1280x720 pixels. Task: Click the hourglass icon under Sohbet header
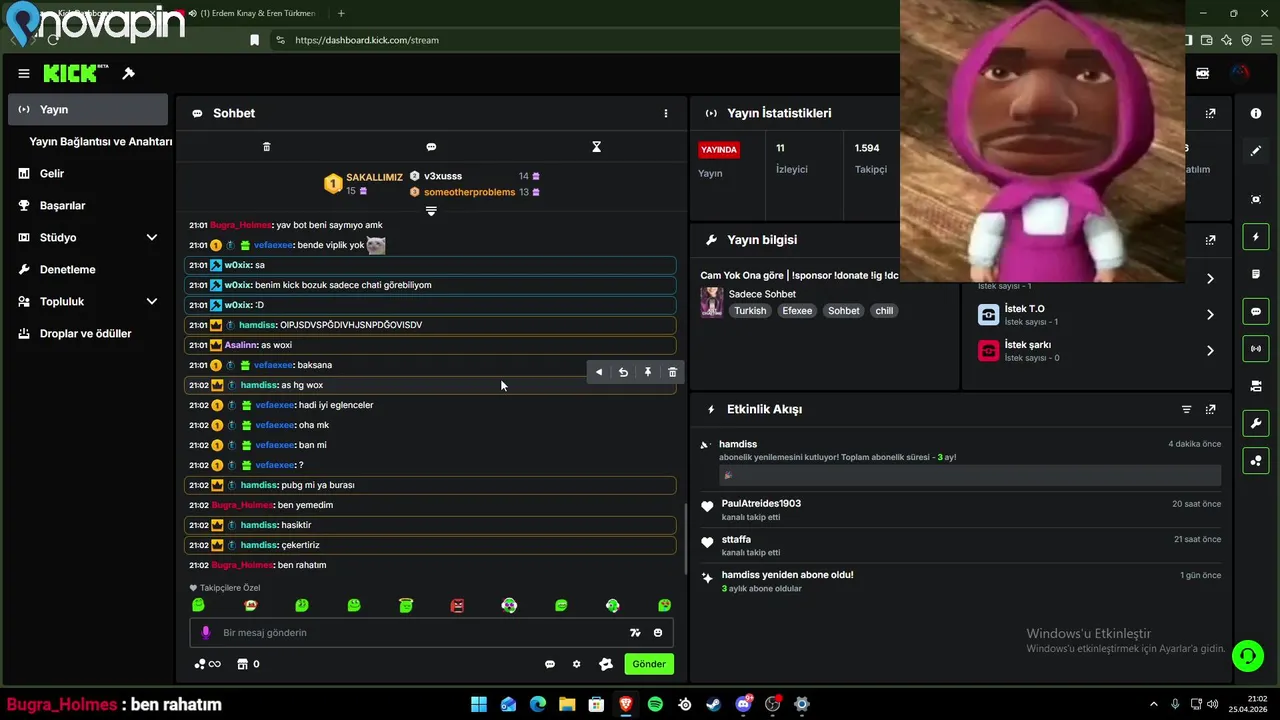(596, 146)
